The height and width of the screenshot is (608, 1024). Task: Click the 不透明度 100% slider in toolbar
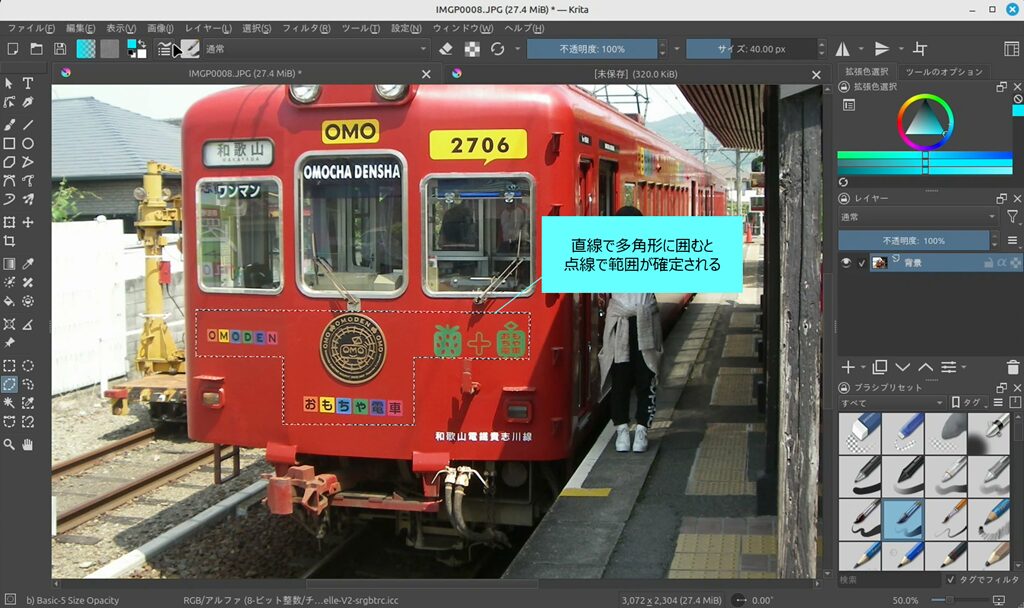point(592,48)
